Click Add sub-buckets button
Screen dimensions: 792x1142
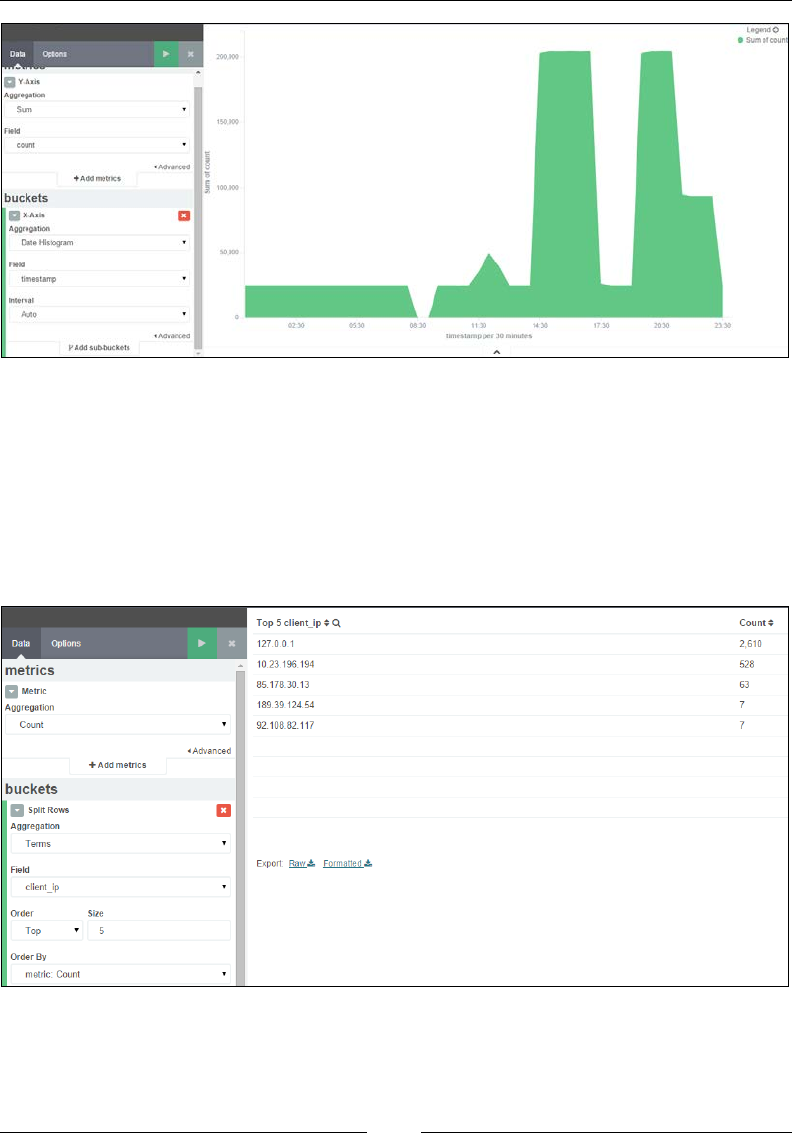pos(99,347)
